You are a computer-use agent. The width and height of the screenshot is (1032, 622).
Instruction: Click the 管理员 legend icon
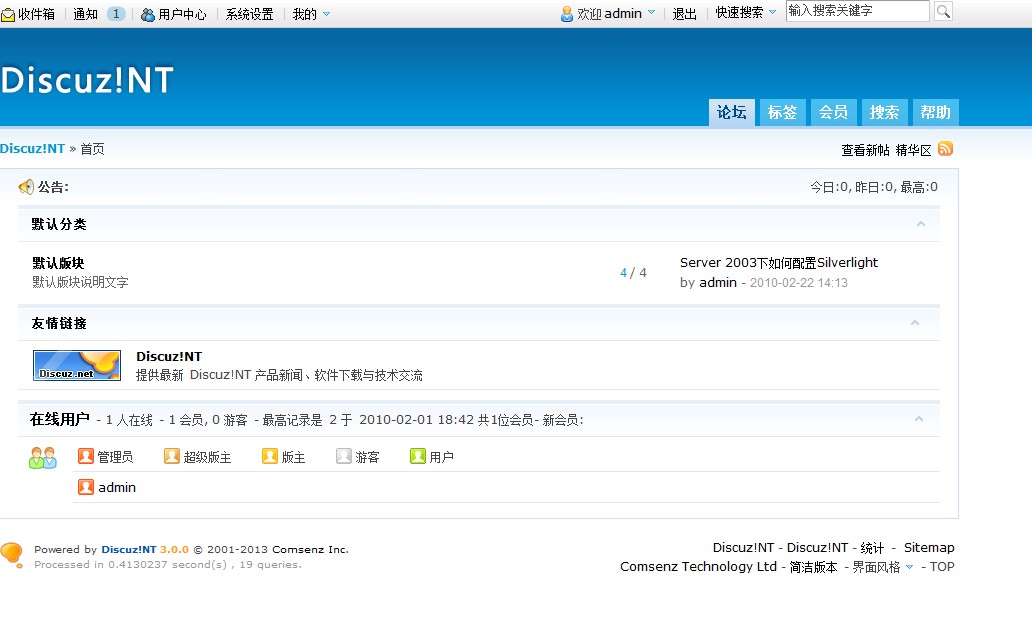(86, 456)
